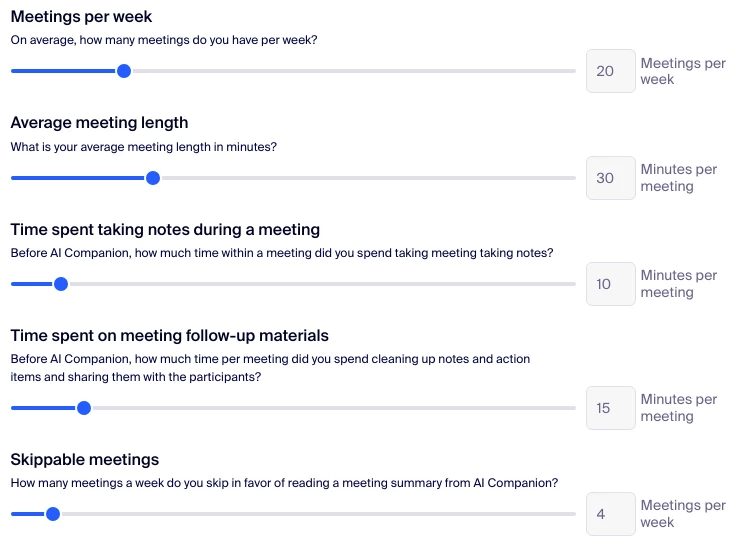Click the "Skippable meetings" heading
The image size is (733, 545).
[x=85, y=460]
